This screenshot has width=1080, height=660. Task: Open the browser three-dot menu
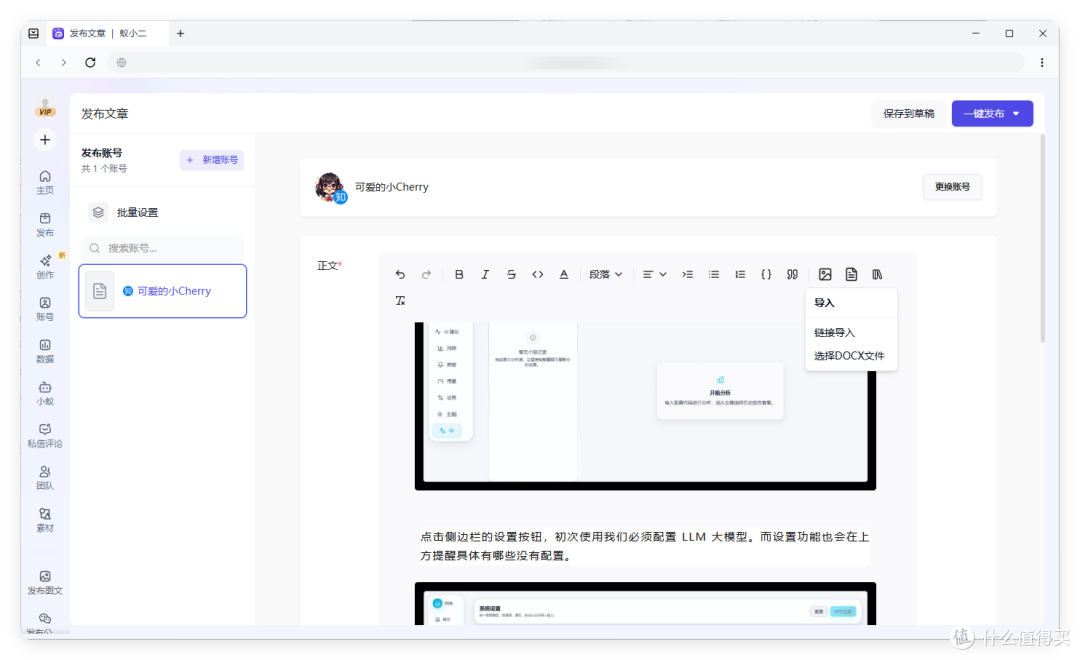coord(1041,63)
